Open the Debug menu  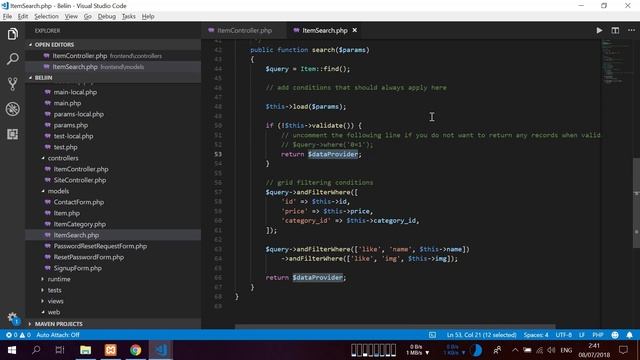[107, 16]
